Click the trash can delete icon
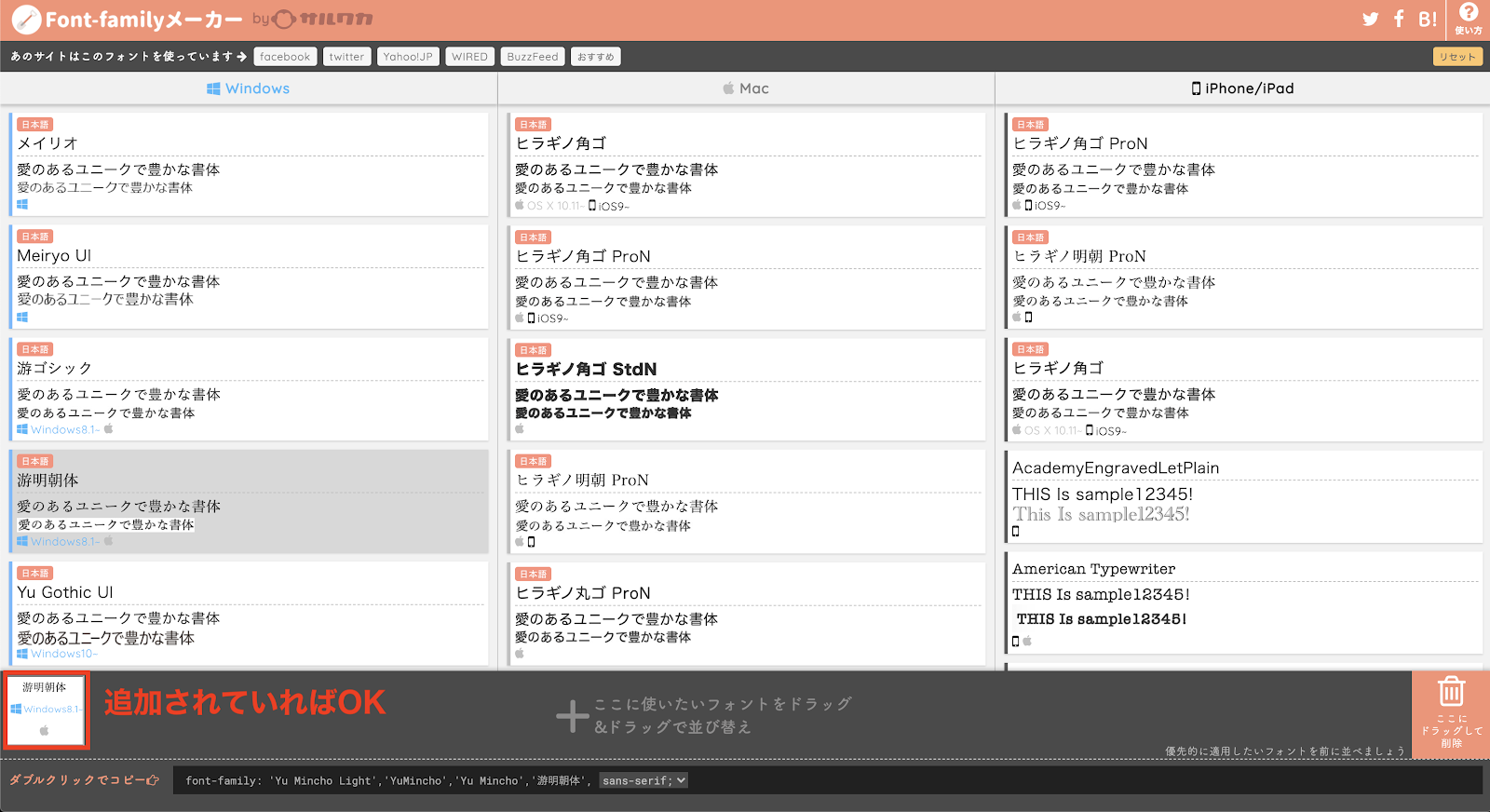Viewport: 1490px width, 812px height. point(1451,693)
